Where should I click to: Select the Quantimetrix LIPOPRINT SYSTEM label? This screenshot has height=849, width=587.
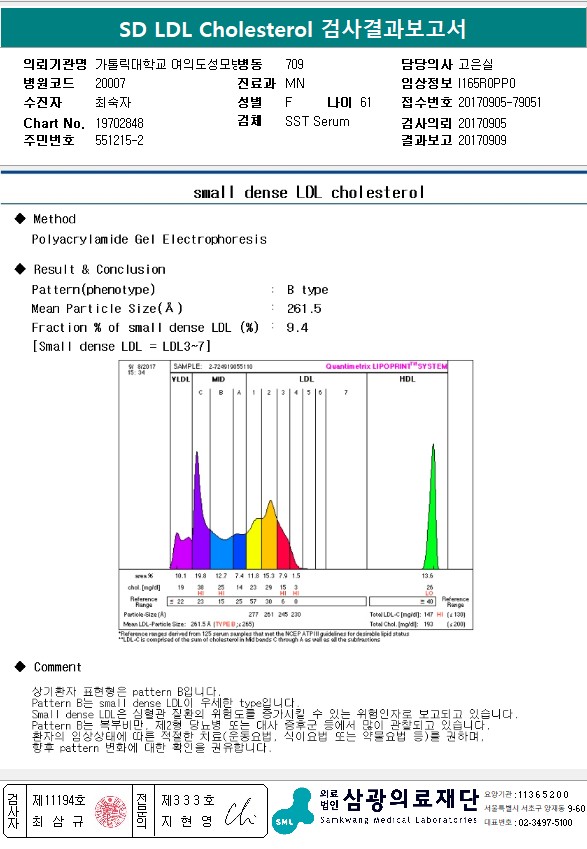coord(386,367)
